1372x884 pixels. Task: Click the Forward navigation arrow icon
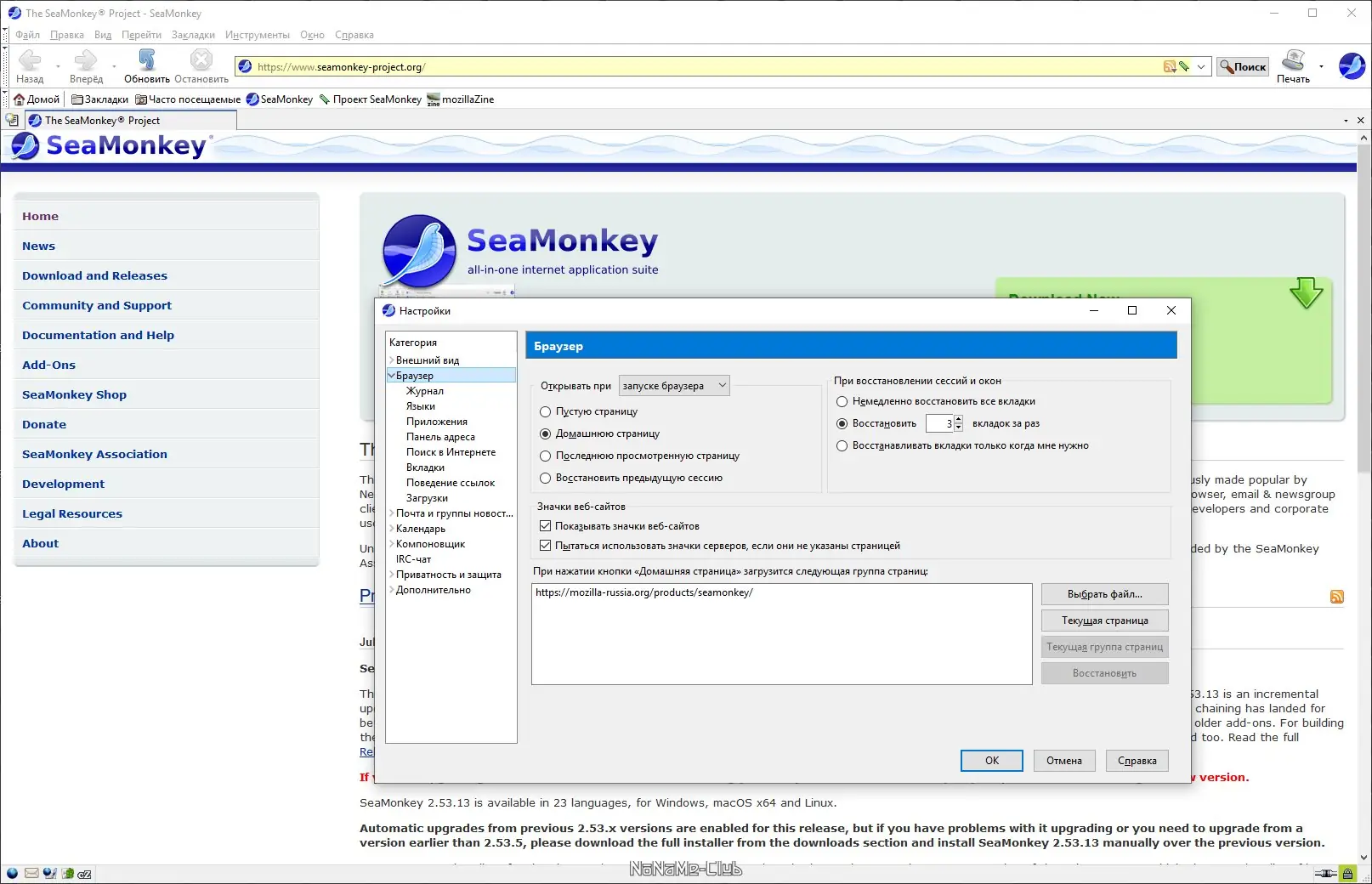click(x=86, y=59)
